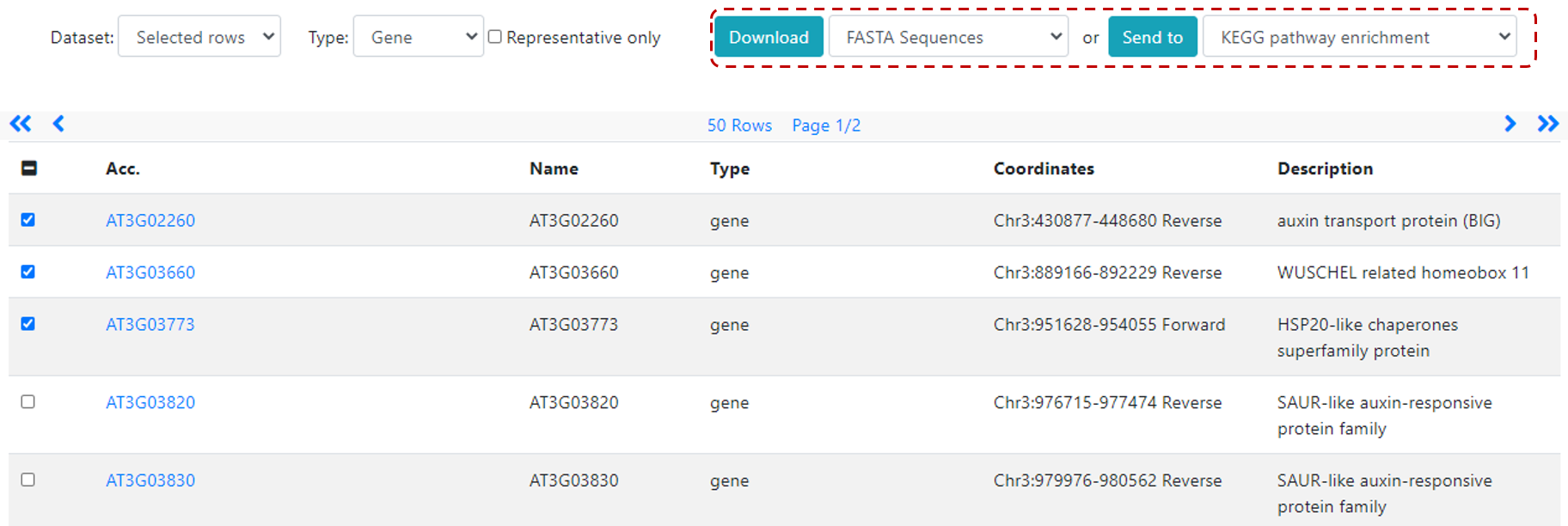This screenshot has width=1568, height=526.
Task: Click description HSP20-like chaperones superfamily protein
Action: click(x=1368, y=338)
